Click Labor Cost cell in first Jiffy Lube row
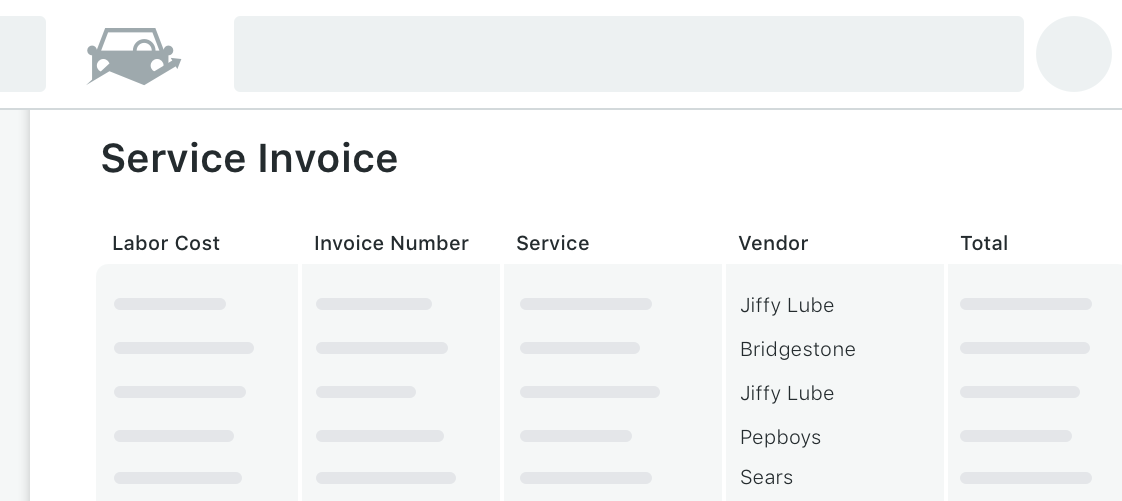 170,304
